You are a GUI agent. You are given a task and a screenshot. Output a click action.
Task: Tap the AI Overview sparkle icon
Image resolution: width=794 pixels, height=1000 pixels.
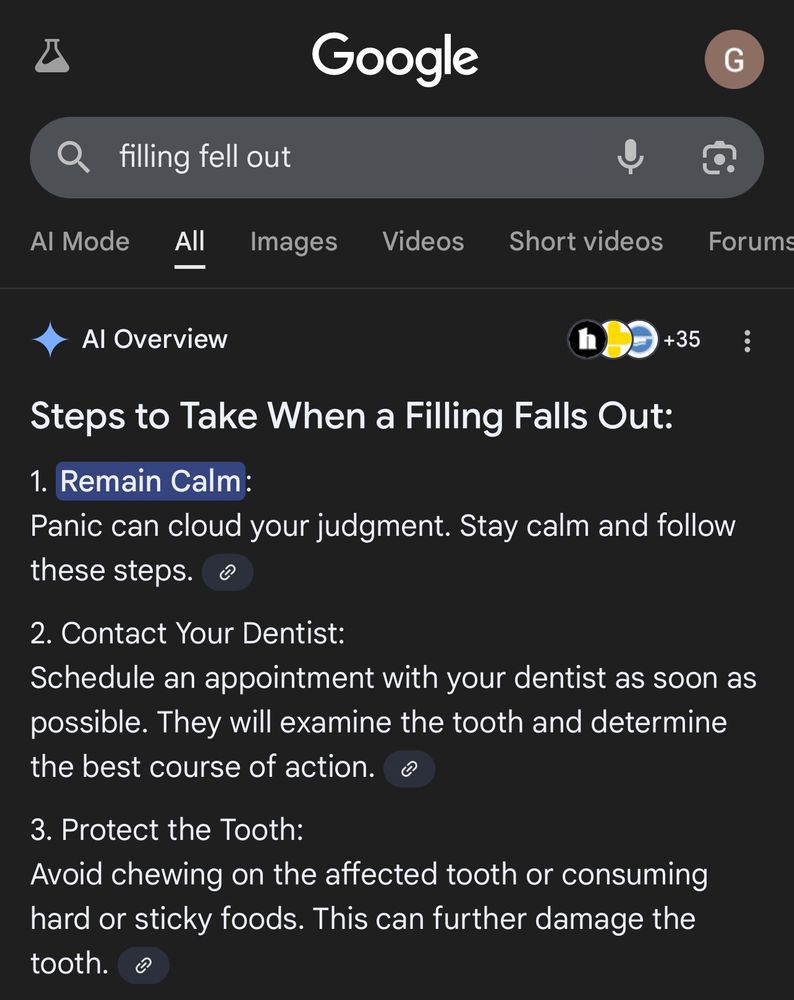click(50, 340)
